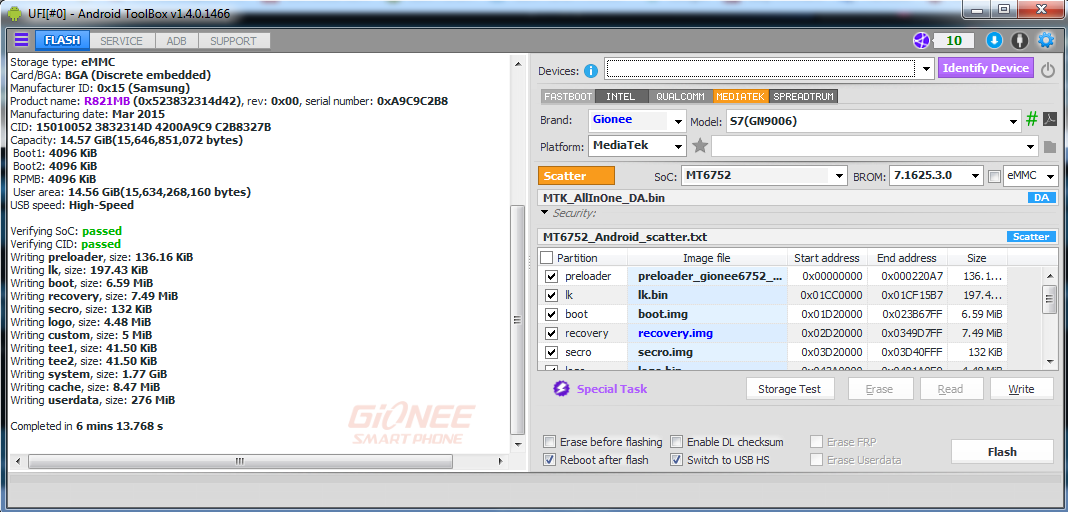The height and width of the screenshot is (512, 1068).
Task: Click the folder icon next to favorites field
Action: pyautogui.click(x=1049, y=146)
